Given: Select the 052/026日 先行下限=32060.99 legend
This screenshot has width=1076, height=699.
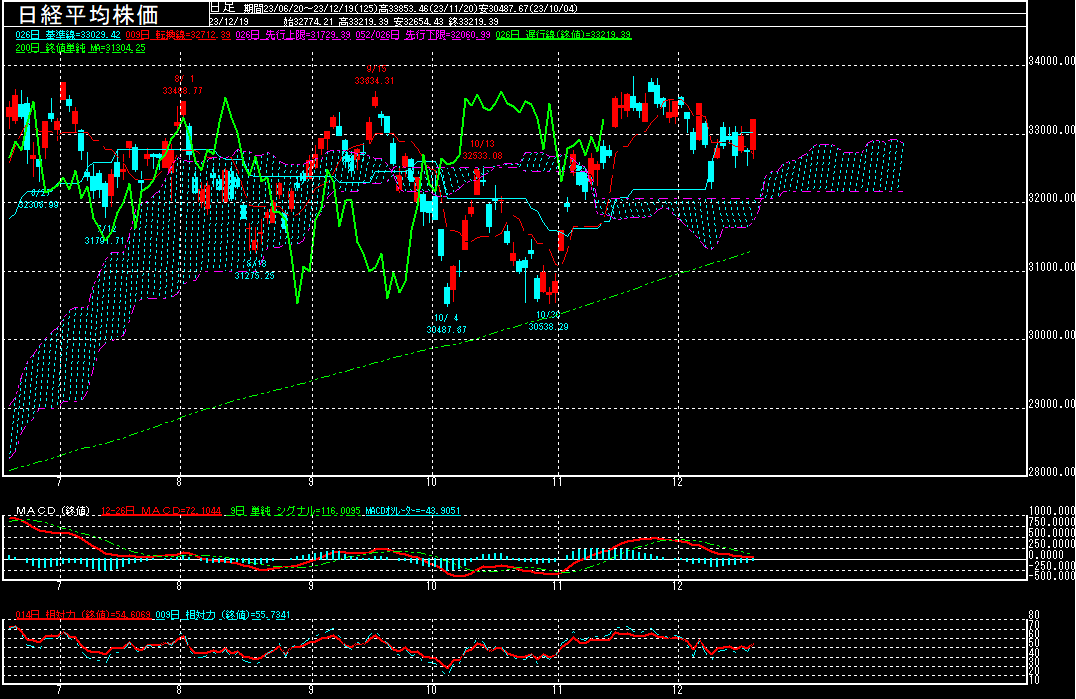Looking at the screenshot, I should [x=423, y=34].
